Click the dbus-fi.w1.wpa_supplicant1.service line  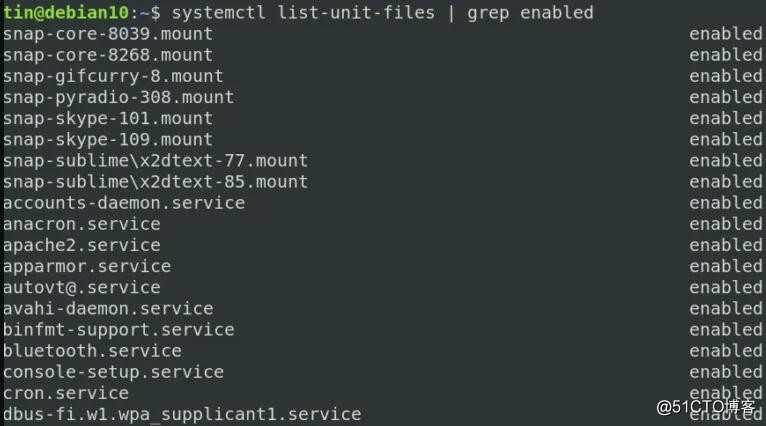tap(182, 414)
